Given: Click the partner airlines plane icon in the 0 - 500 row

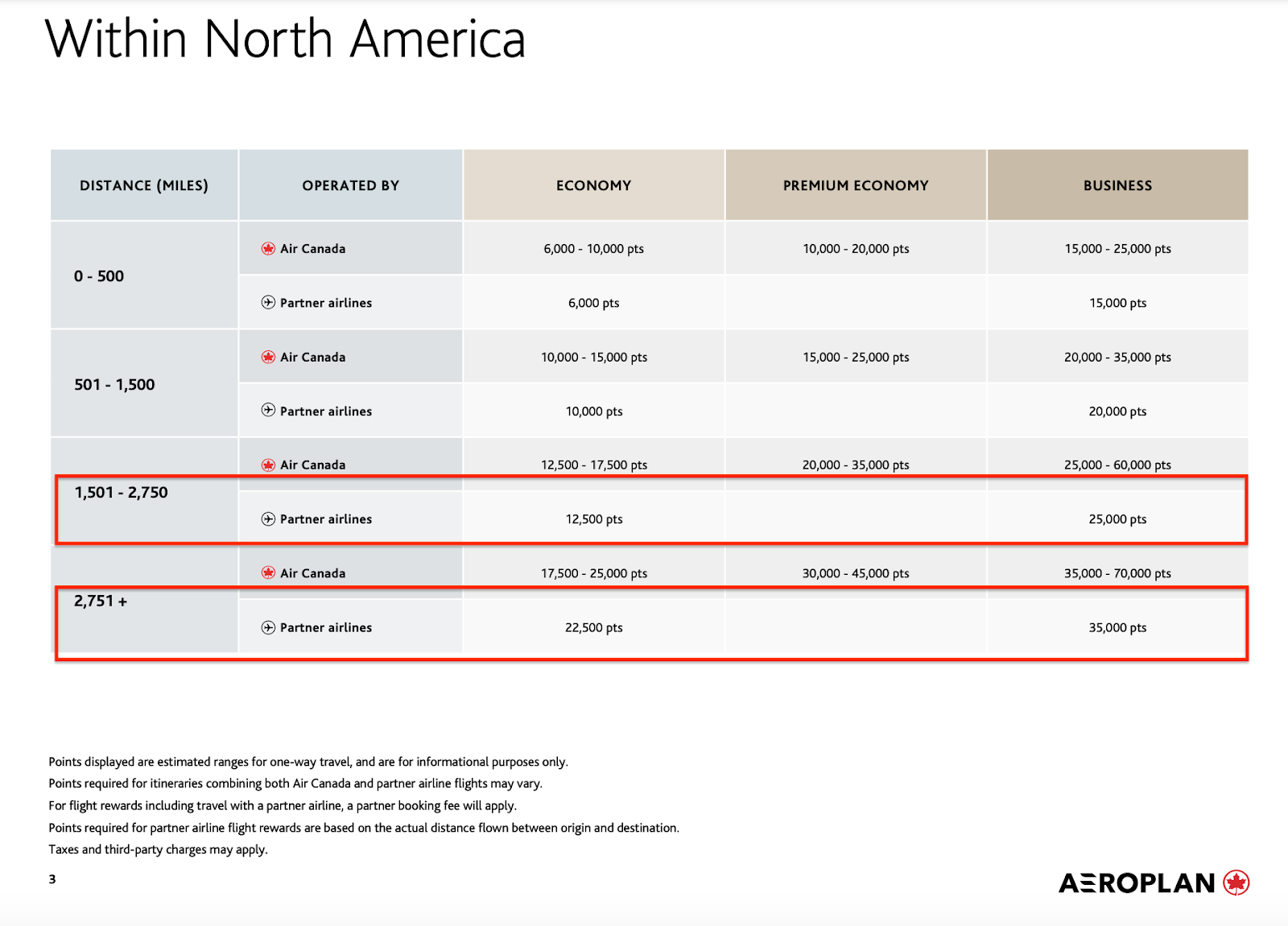Looking at the screenshot, I should [x=269, y=303].
